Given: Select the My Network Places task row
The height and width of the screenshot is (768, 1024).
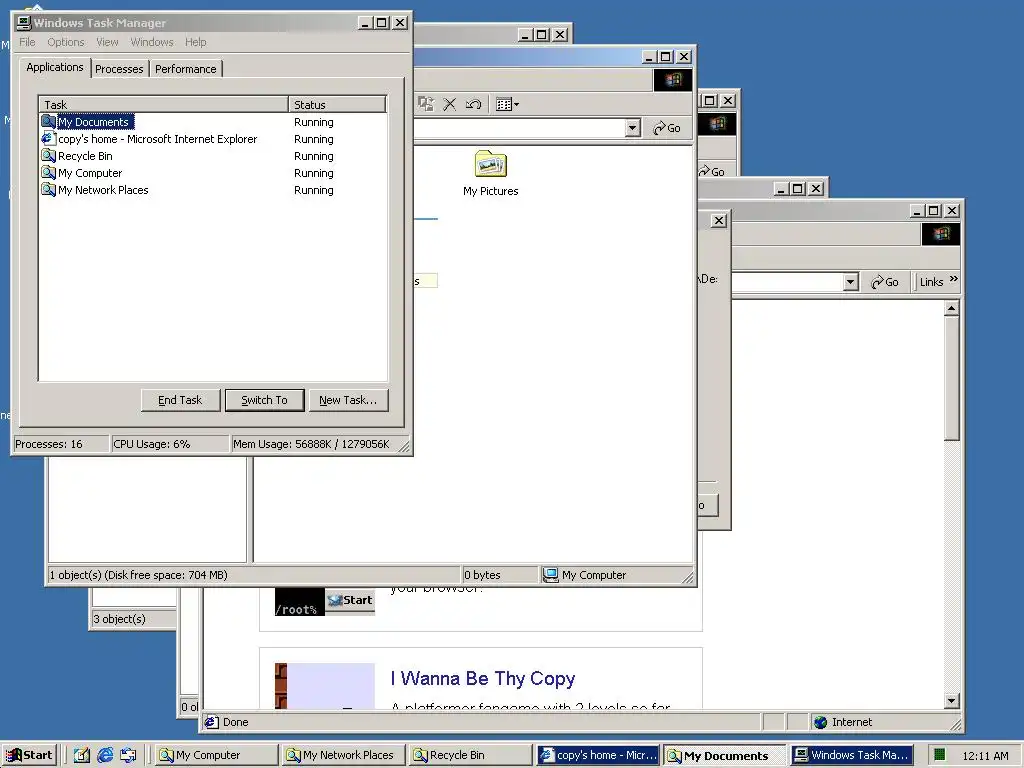Looking at the screenshot, I should point(213,190).
